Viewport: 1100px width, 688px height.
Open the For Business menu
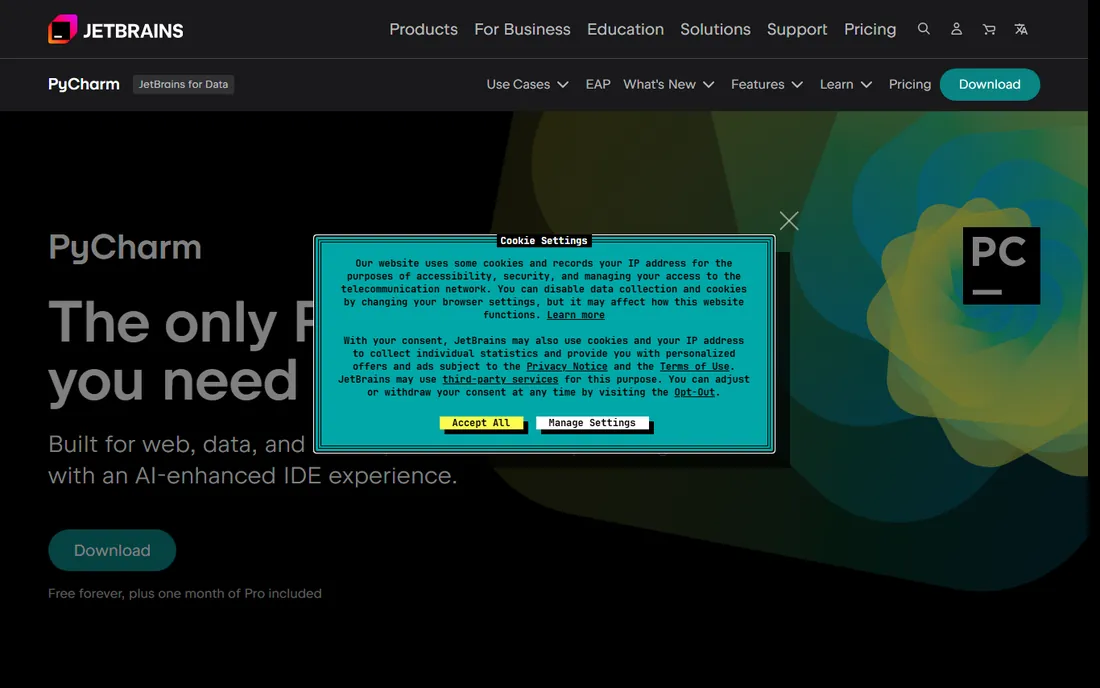(x=522, y=29)
